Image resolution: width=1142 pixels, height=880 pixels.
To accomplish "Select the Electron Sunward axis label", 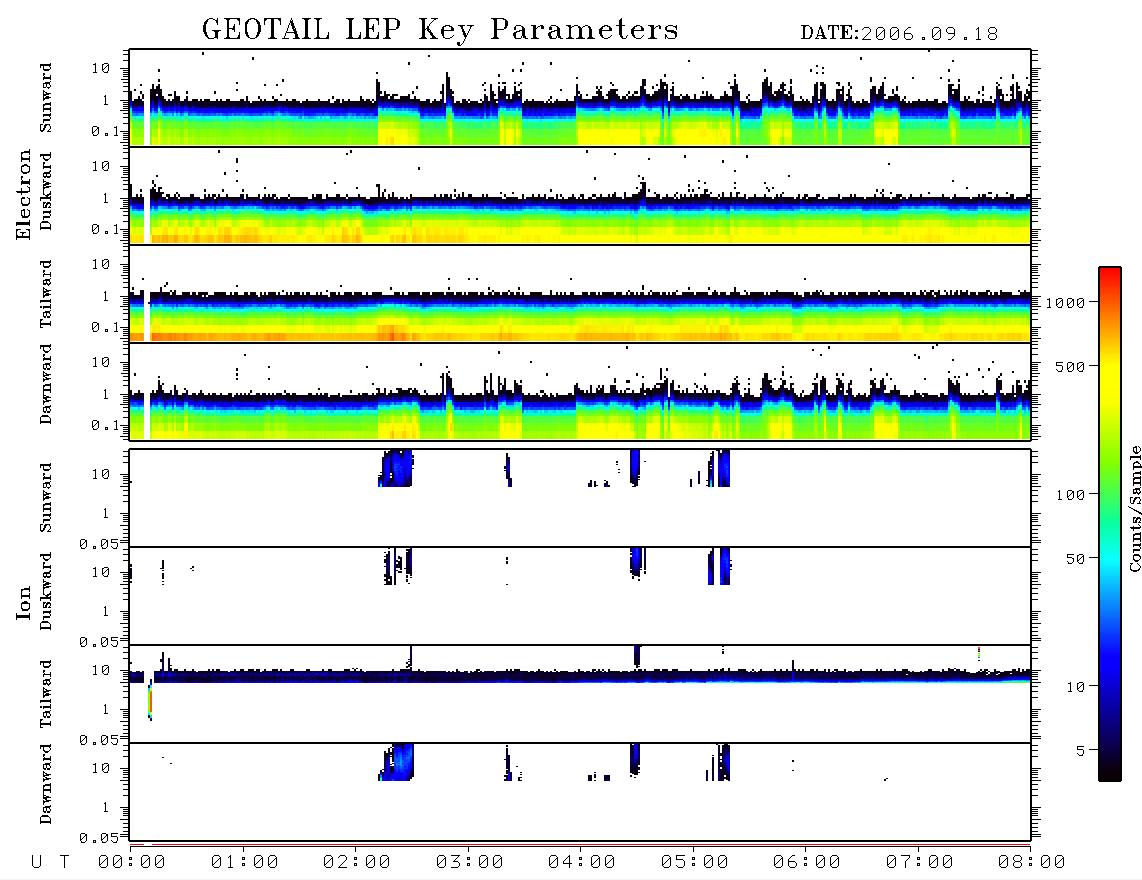I will [46, 98].
